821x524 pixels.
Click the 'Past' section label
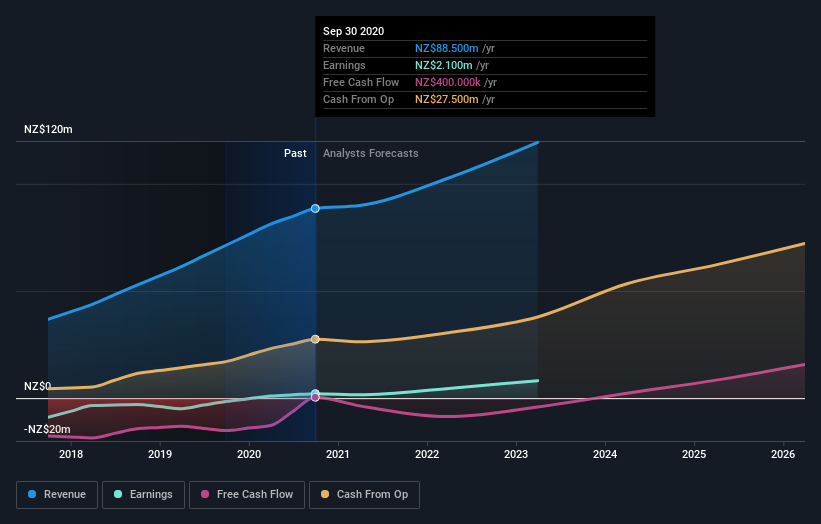coord(295,153)
